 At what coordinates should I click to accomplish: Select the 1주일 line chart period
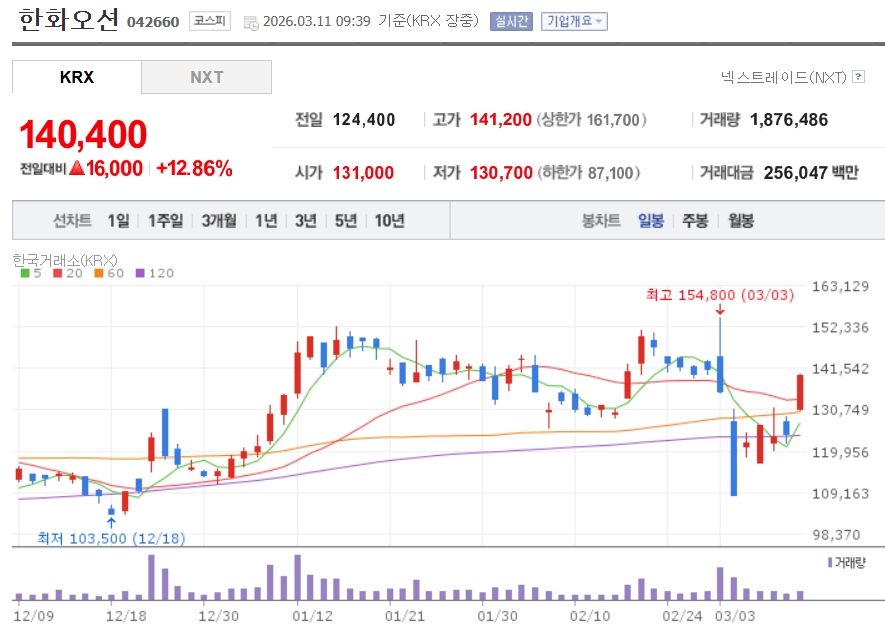coord(165,221)
